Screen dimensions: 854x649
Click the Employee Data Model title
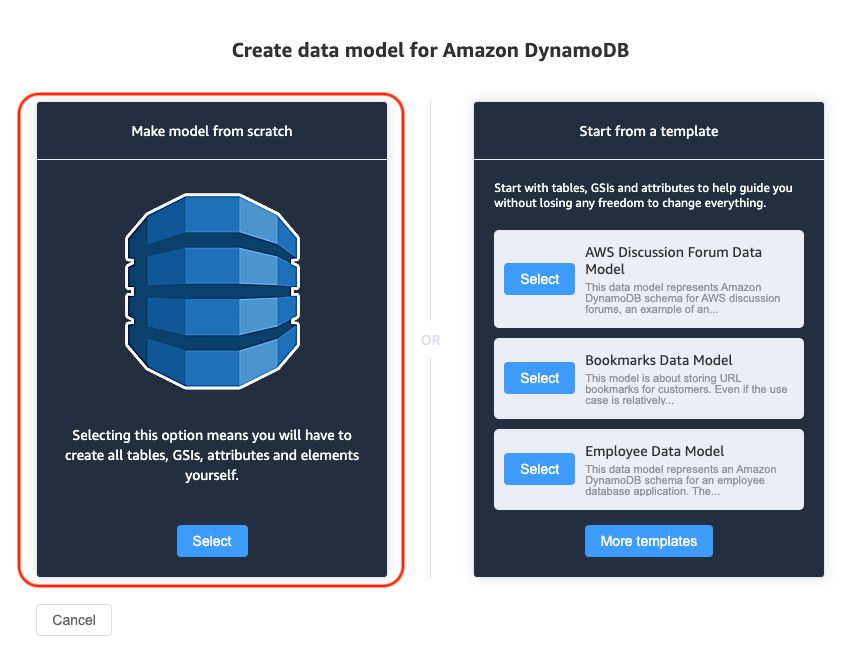point(655,451)
